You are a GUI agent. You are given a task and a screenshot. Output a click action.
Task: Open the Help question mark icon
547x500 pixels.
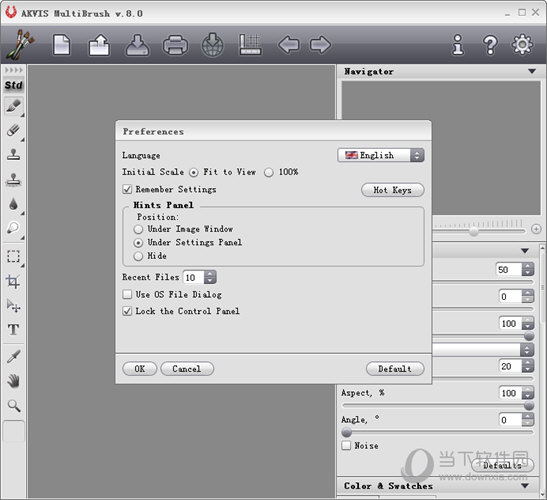click(x=490, y=45)
